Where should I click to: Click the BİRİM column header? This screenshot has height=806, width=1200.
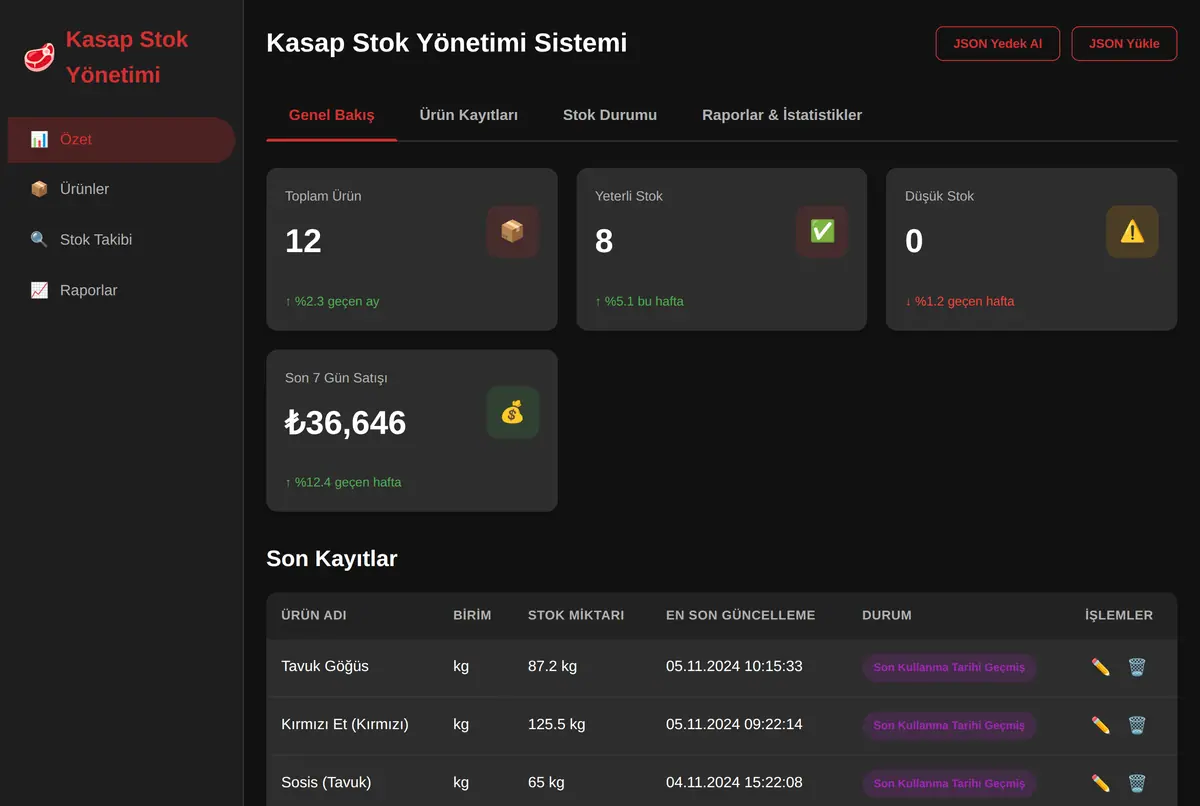(472, 616)
